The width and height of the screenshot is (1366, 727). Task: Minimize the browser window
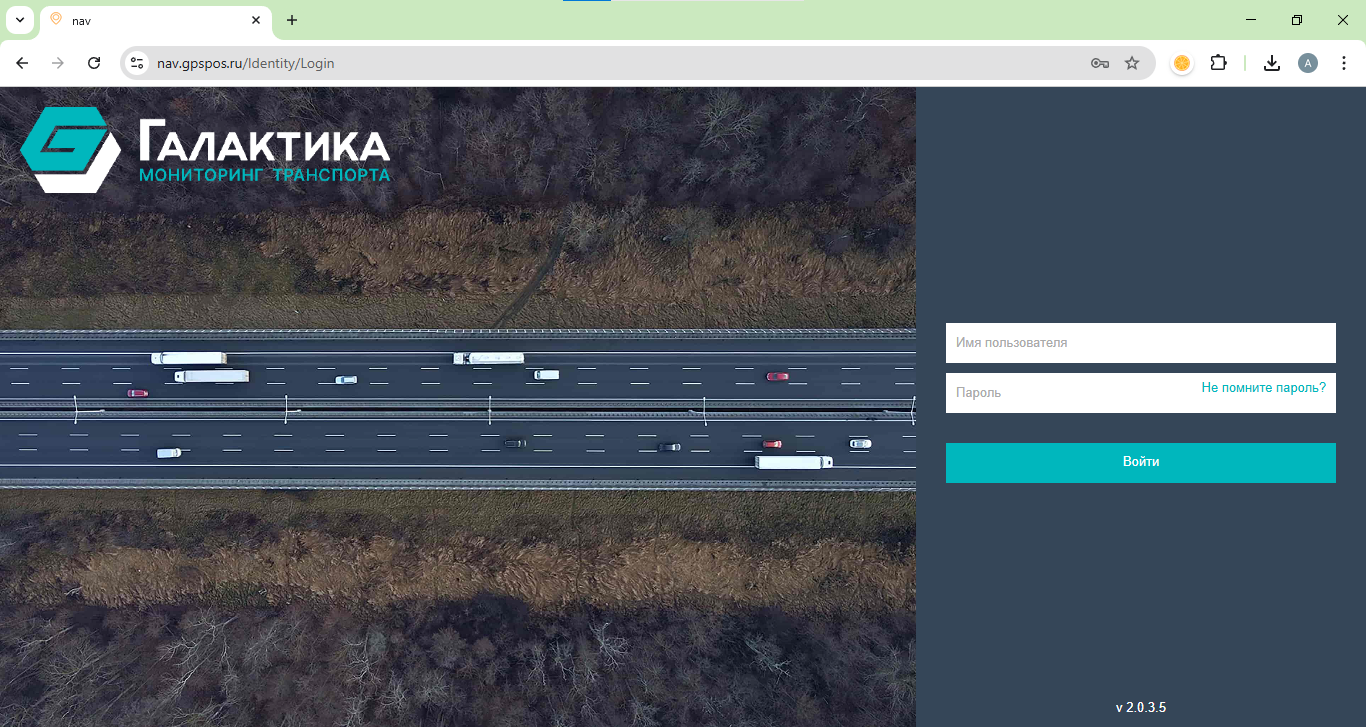coord(1251,20)
